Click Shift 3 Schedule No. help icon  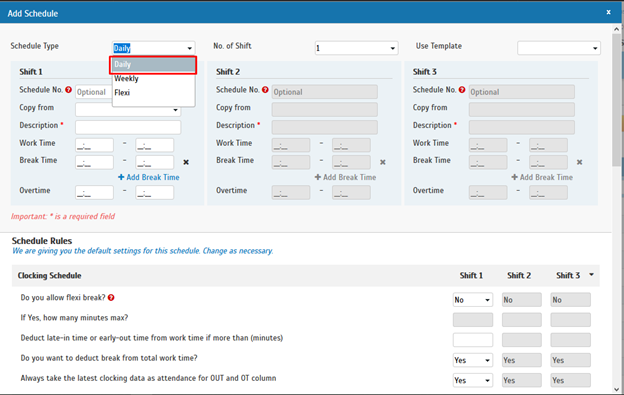point(462,90)
